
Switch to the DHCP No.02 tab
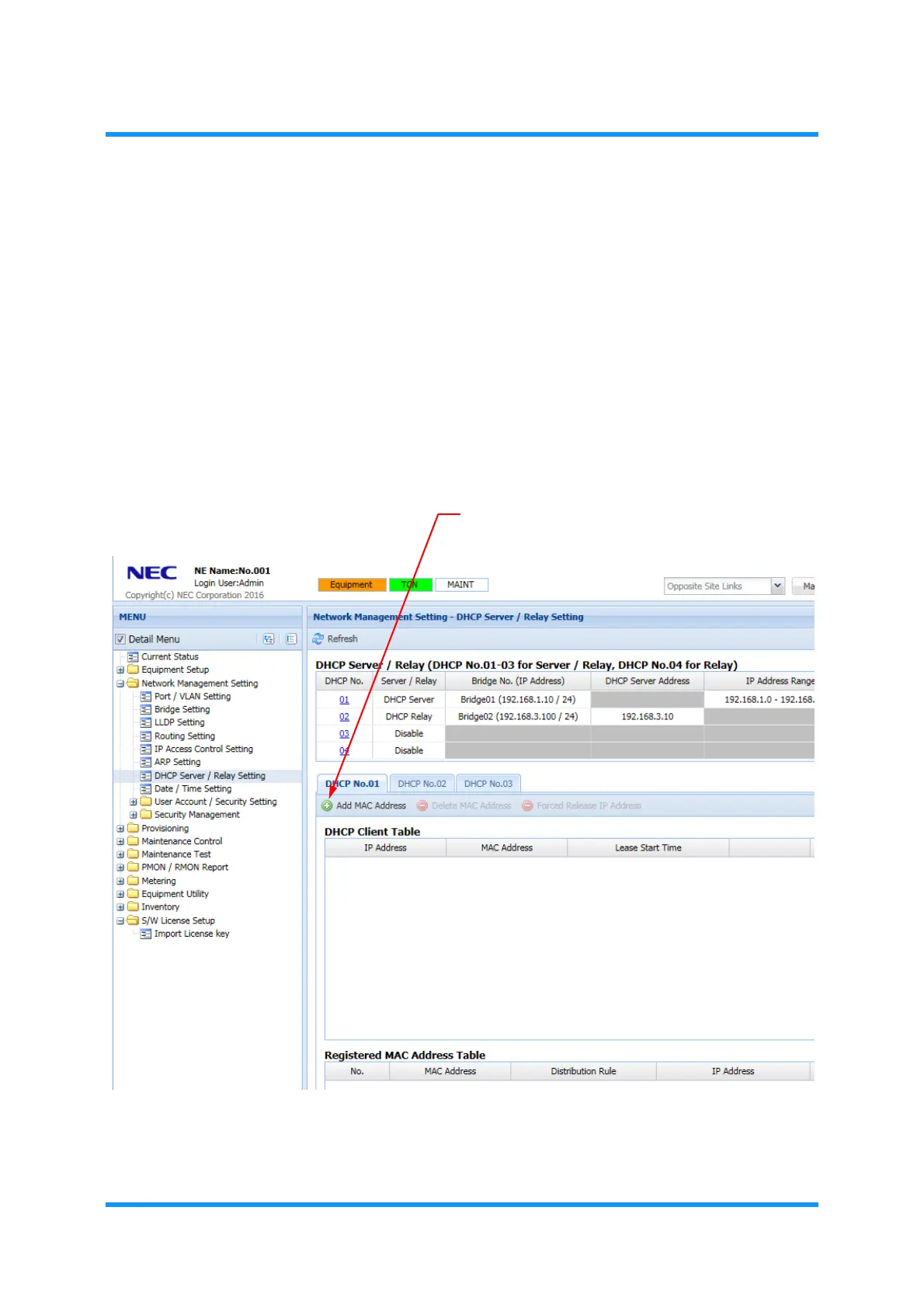point(422,784)
